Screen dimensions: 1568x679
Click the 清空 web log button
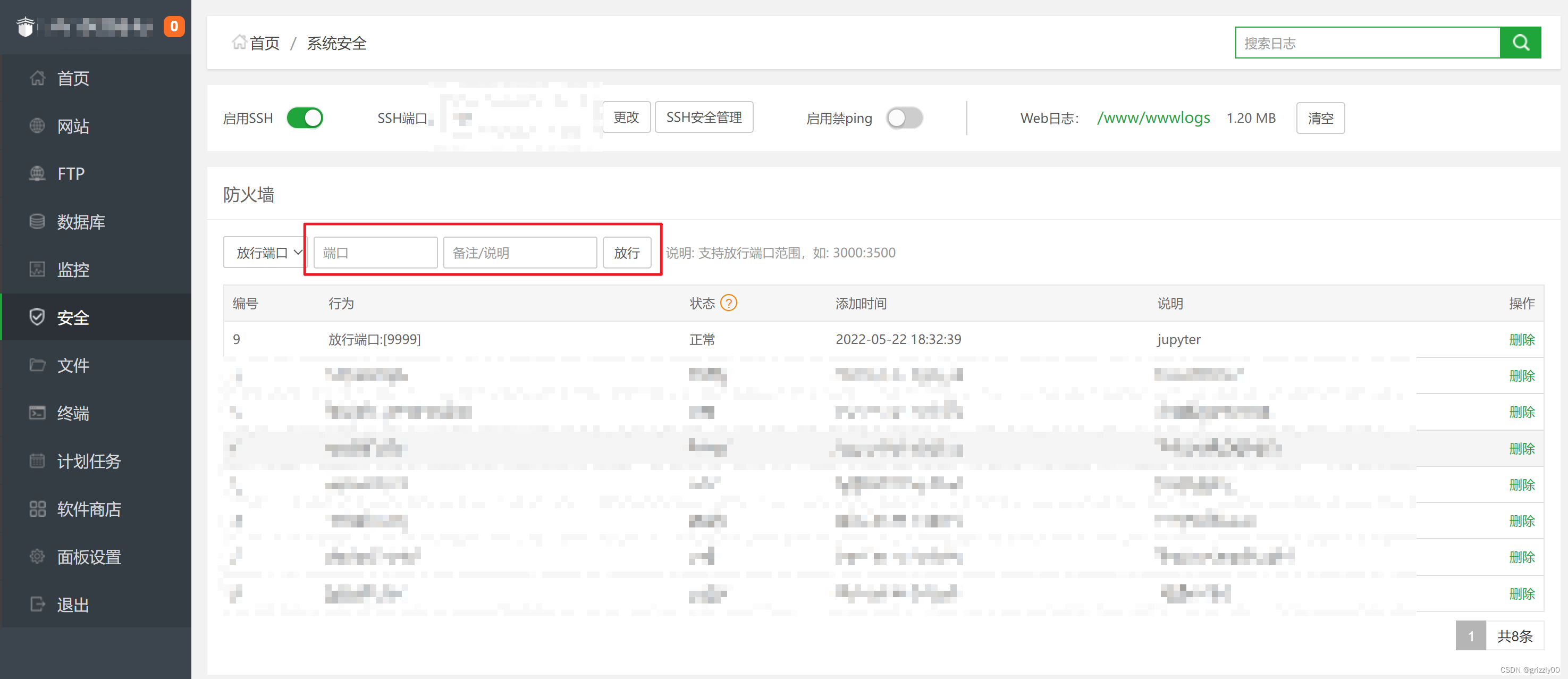point(1320,118)
